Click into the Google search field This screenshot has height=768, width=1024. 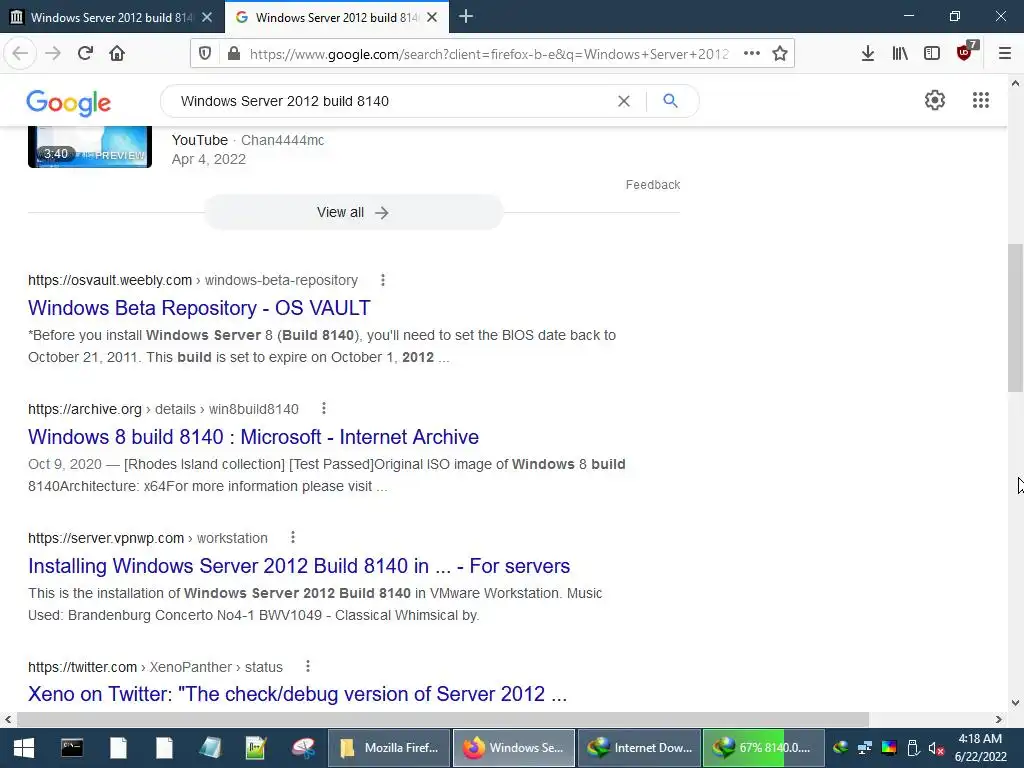392,101
